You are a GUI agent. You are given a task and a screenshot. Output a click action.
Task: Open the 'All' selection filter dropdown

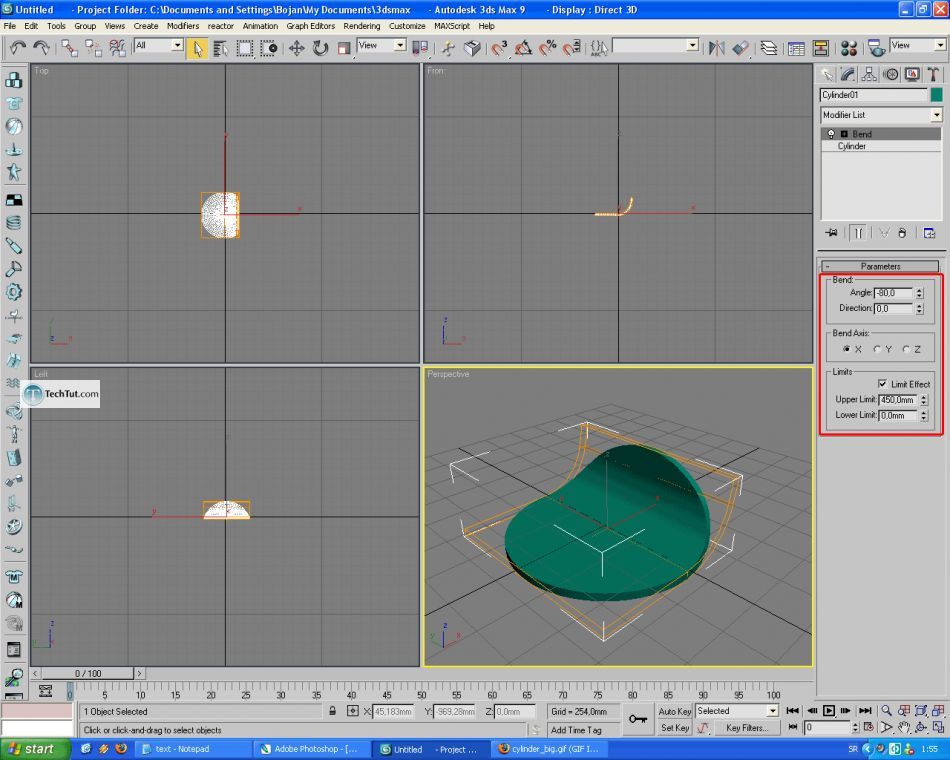click(177, 45)
